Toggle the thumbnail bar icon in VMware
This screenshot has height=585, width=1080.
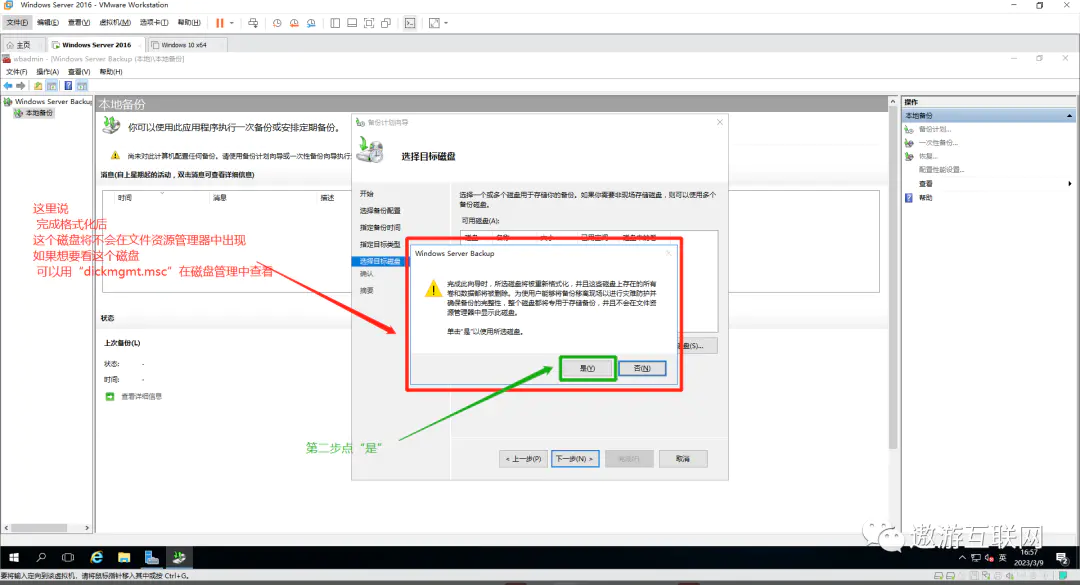[352, 23]
